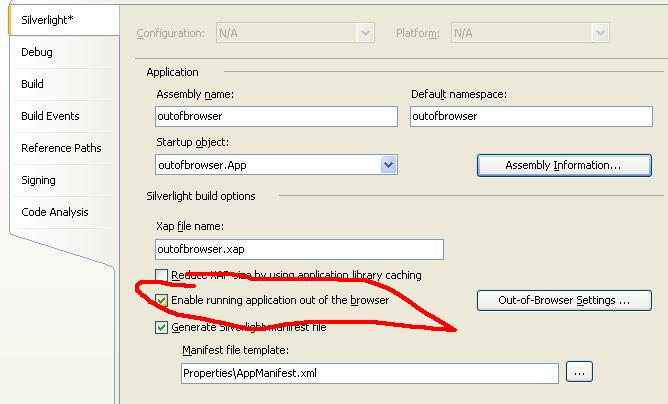This screenshot has width=668, height=404.
Task: Click the Assembly Information button
Action: 563,165
